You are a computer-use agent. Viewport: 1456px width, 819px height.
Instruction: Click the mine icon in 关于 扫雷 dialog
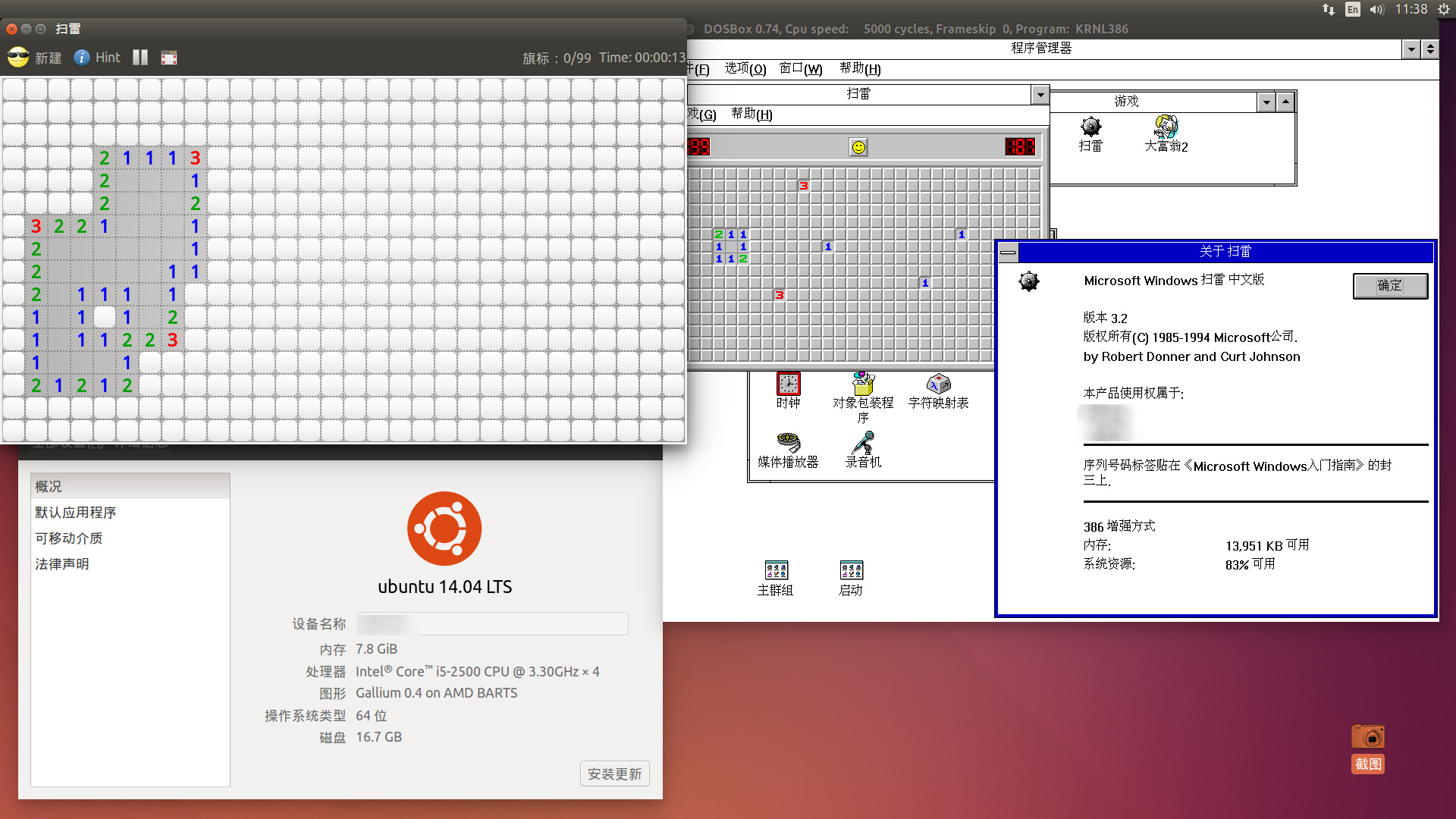(1028, 281)
